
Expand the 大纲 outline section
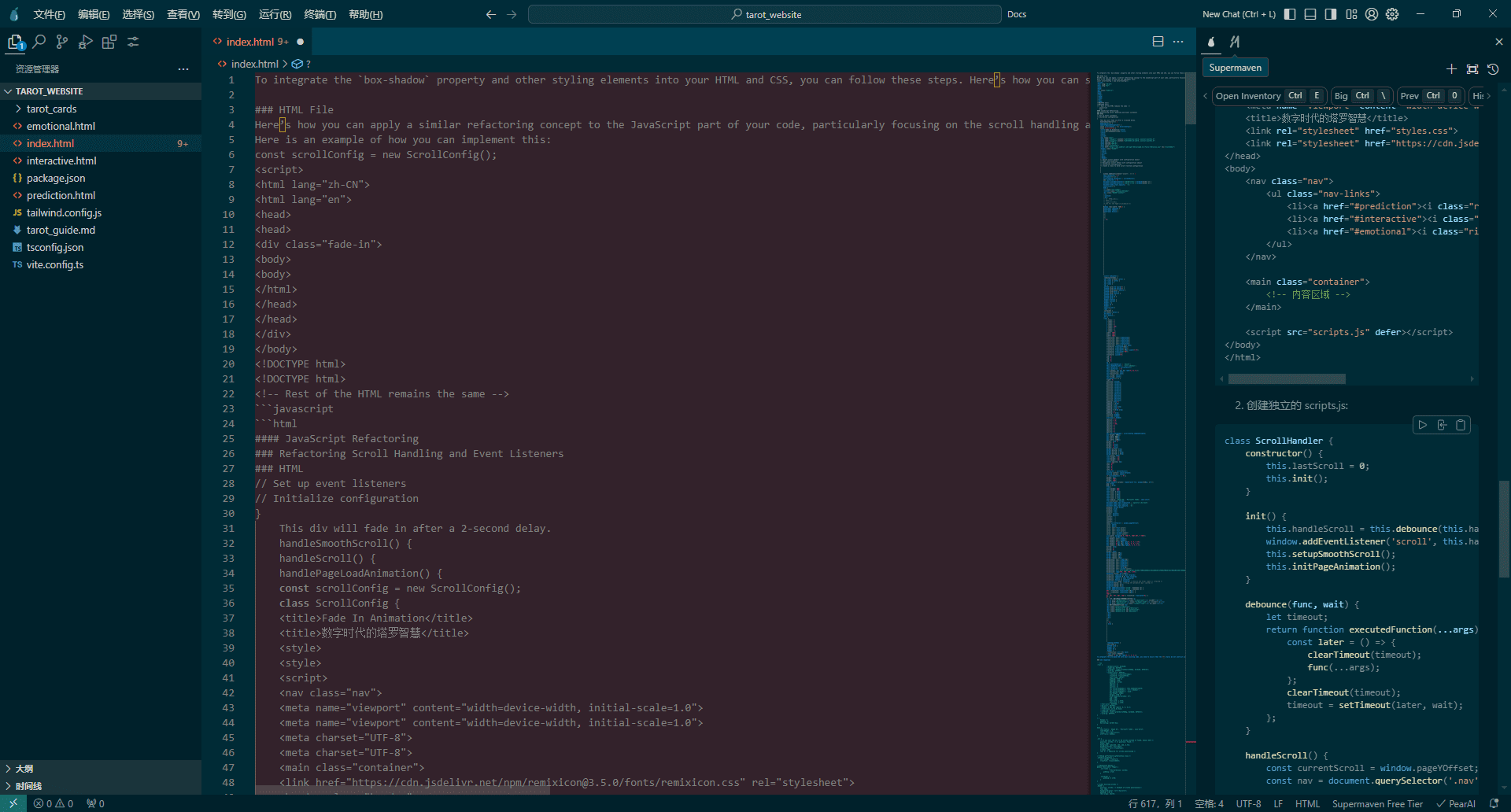point(101,769)
